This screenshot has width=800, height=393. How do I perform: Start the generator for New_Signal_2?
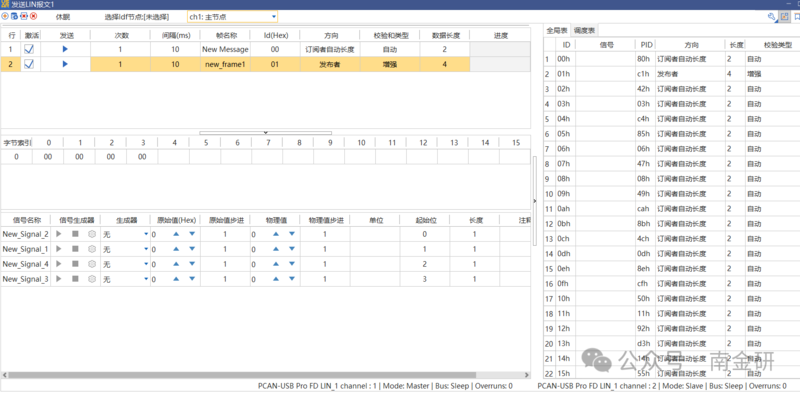[x=59, y=234]
